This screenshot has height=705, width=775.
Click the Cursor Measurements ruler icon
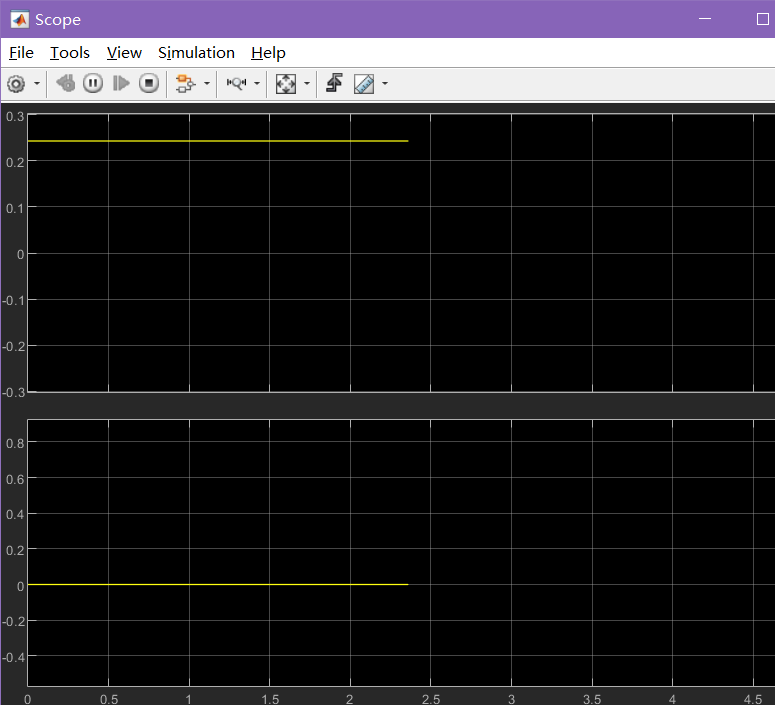click(x=364, y=84)
